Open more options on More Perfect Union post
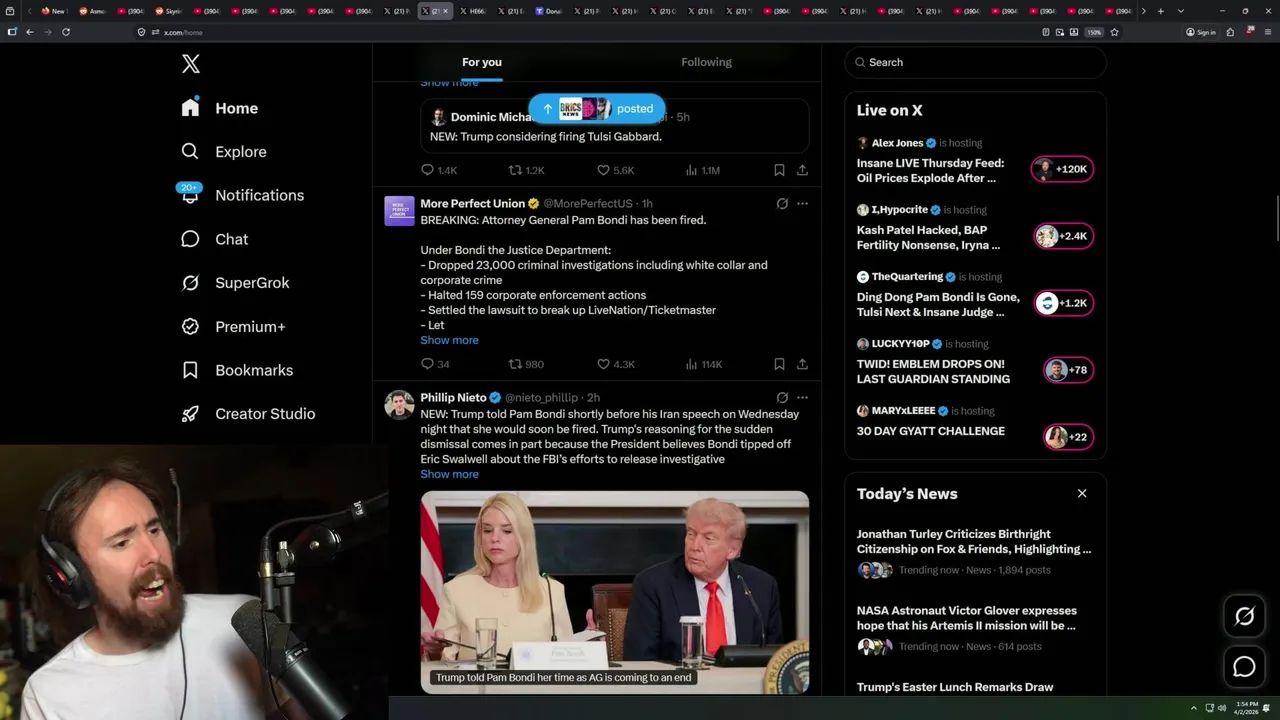The image size is (1280, 720). click(x=802, y=203)
